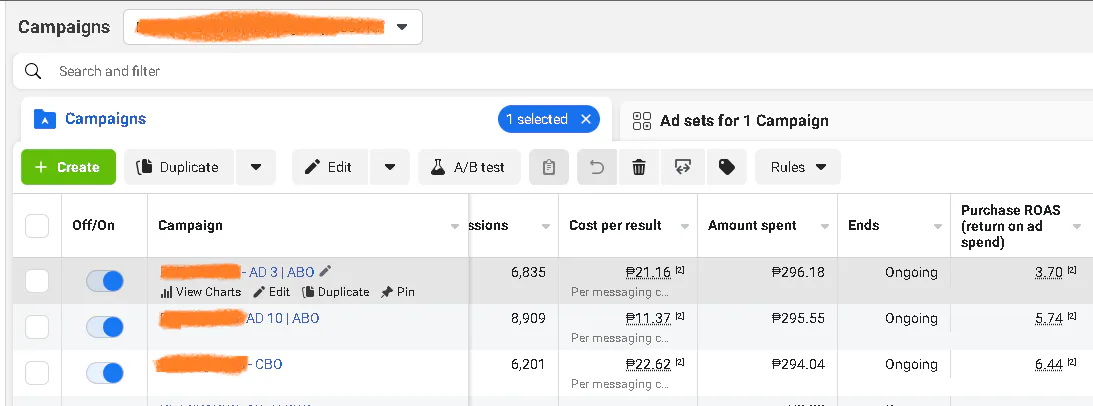Click cost per result ₱11.37

tap(648, 318)
